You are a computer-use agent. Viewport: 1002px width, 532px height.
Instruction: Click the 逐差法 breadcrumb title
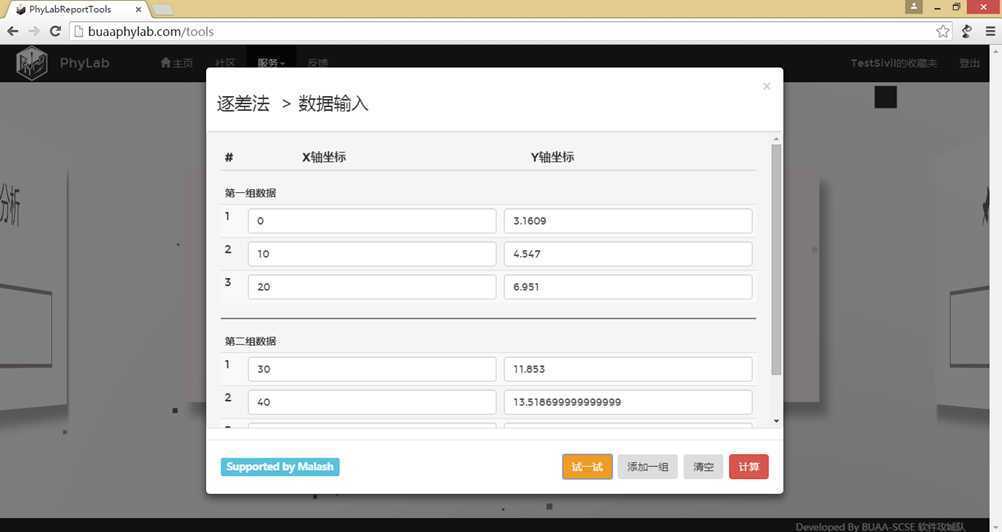coord(243,103)
